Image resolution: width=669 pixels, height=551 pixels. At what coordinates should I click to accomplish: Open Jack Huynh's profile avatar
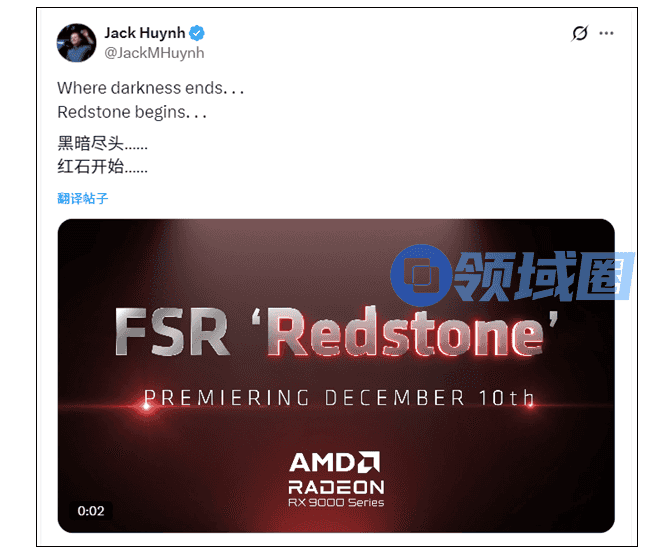pyautogui.click(x=76, y=43)
